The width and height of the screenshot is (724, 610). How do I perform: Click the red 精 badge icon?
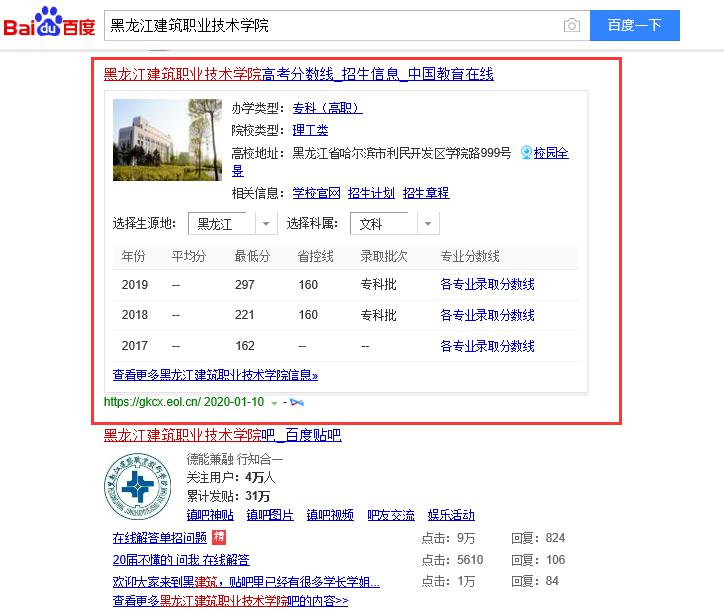tap(219, 537)
